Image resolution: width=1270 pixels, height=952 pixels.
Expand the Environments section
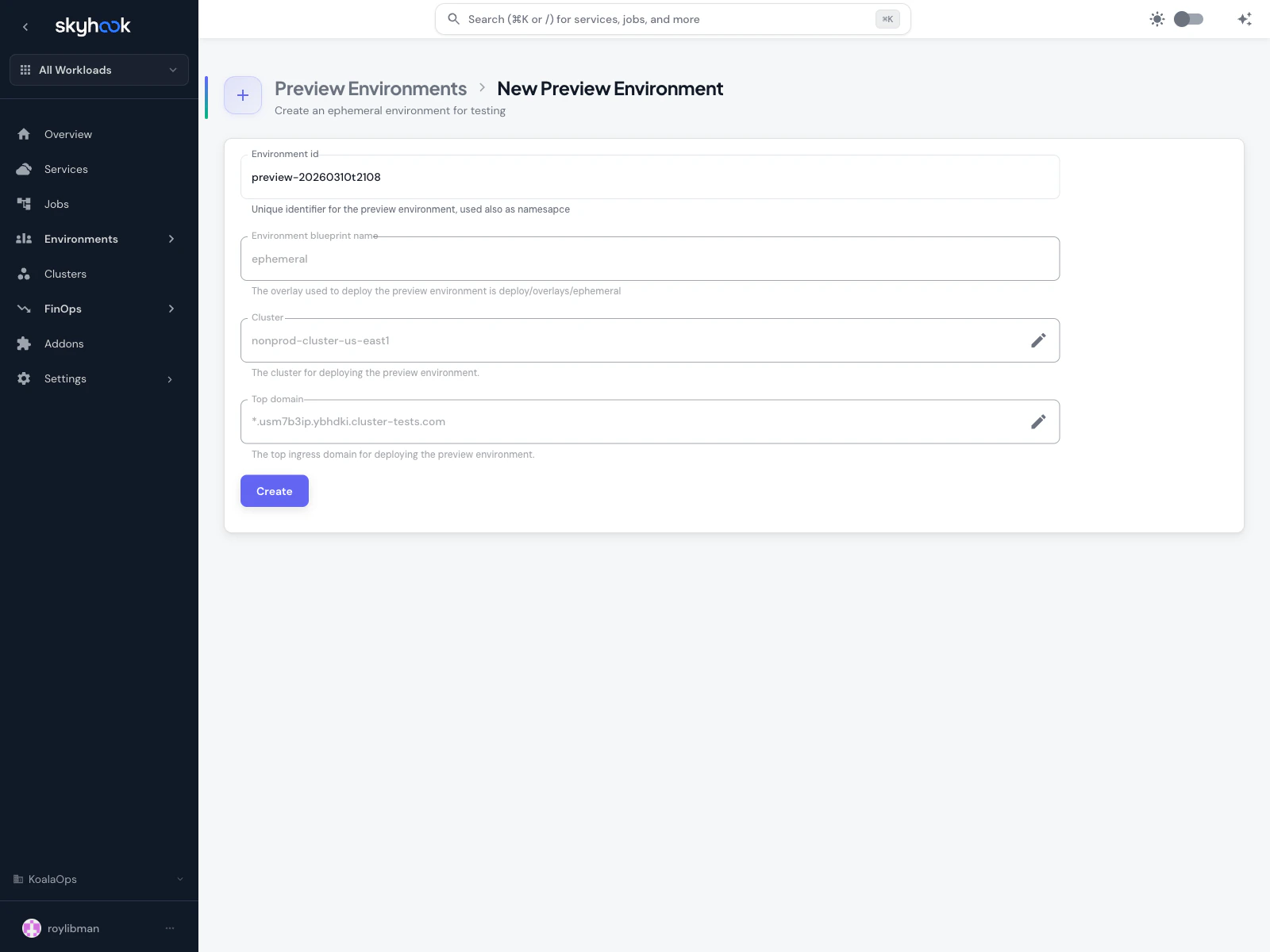(x=171, y=239)
